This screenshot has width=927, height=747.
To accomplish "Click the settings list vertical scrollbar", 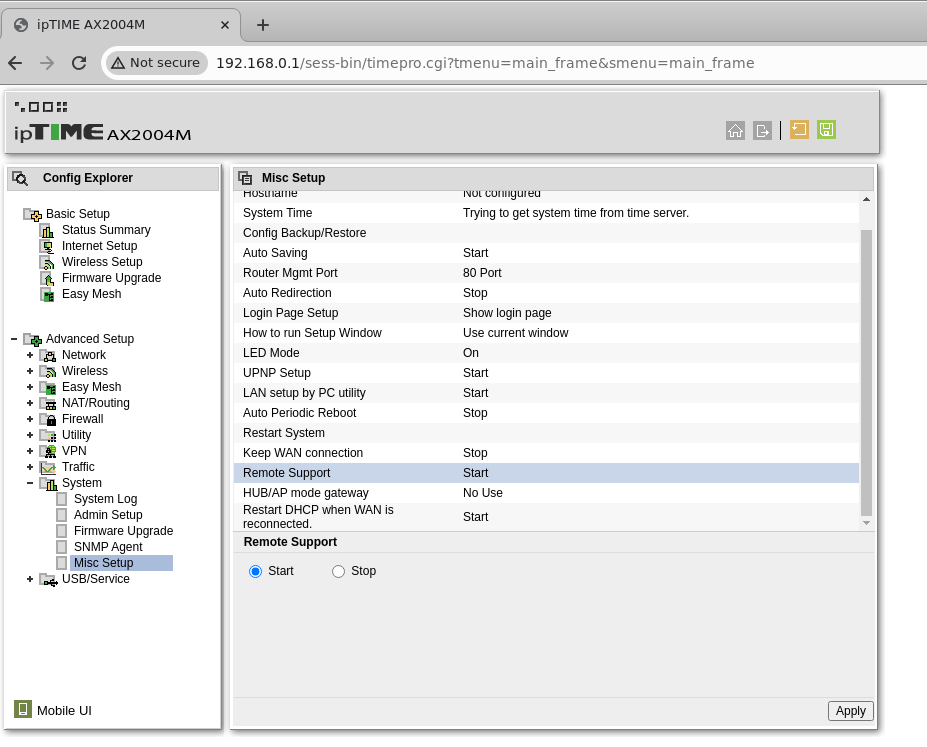I will coord(866,370).
